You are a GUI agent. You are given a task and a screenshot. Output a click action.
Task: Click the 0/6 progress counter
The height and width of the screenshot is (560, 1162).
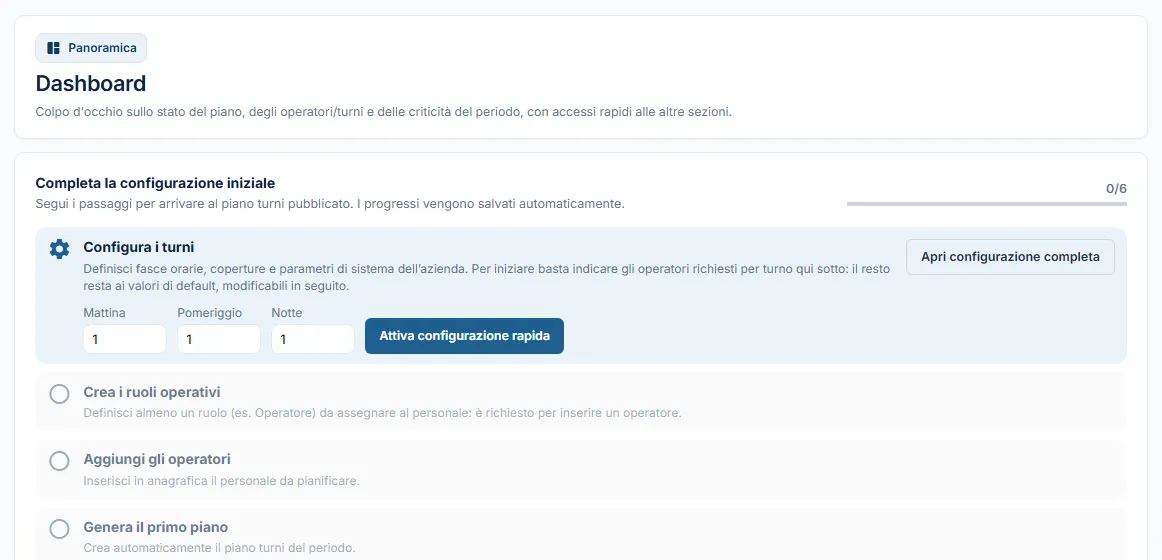click(1116, 188)
